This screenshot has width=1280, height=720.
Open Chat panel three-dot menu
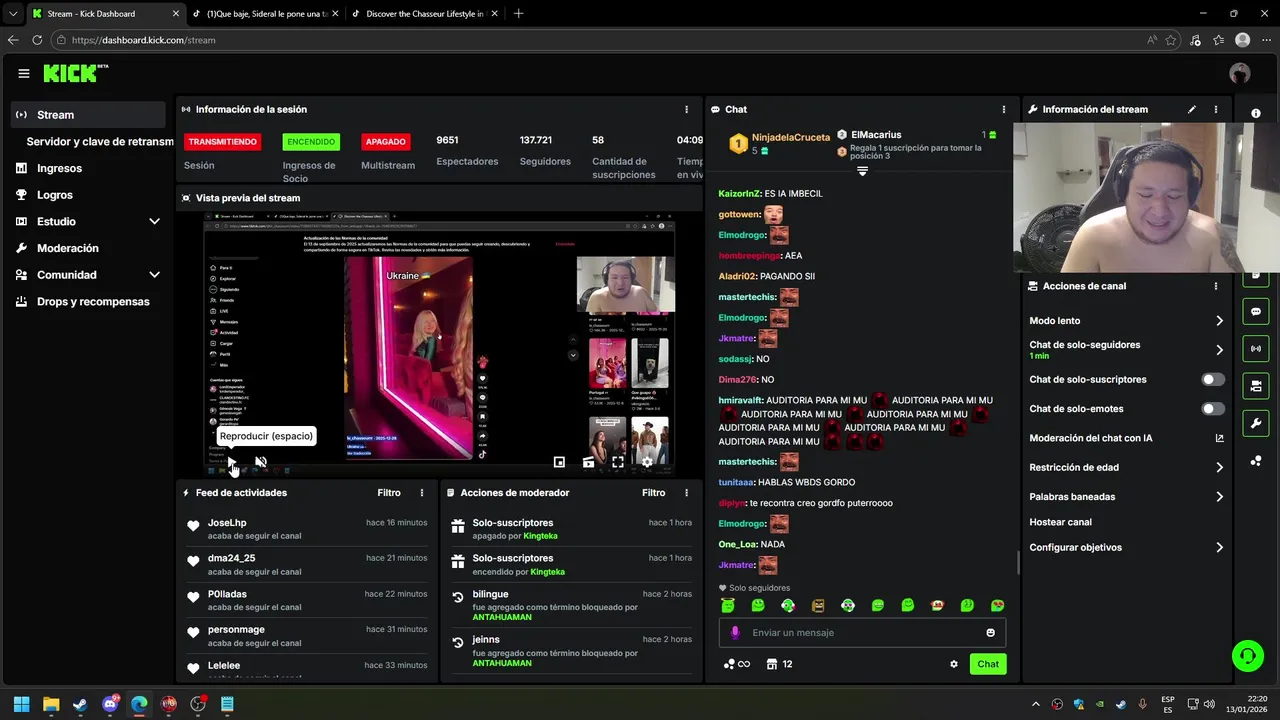[1004, 109]
